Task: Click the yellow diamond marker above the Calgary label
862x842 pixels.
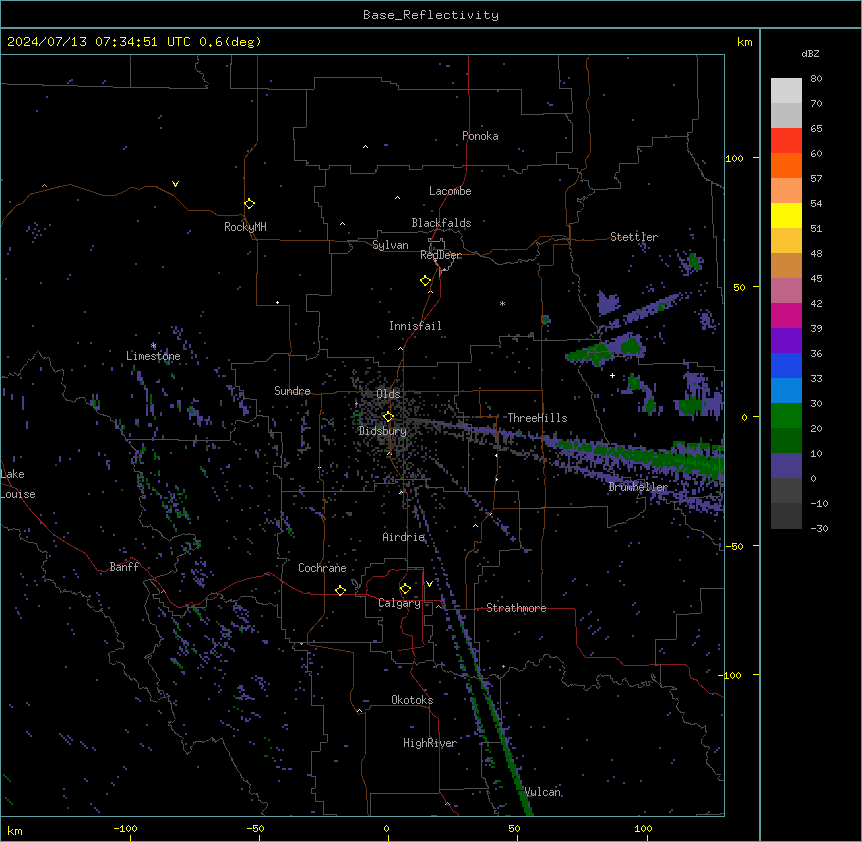Action: [x=405, y=589]
